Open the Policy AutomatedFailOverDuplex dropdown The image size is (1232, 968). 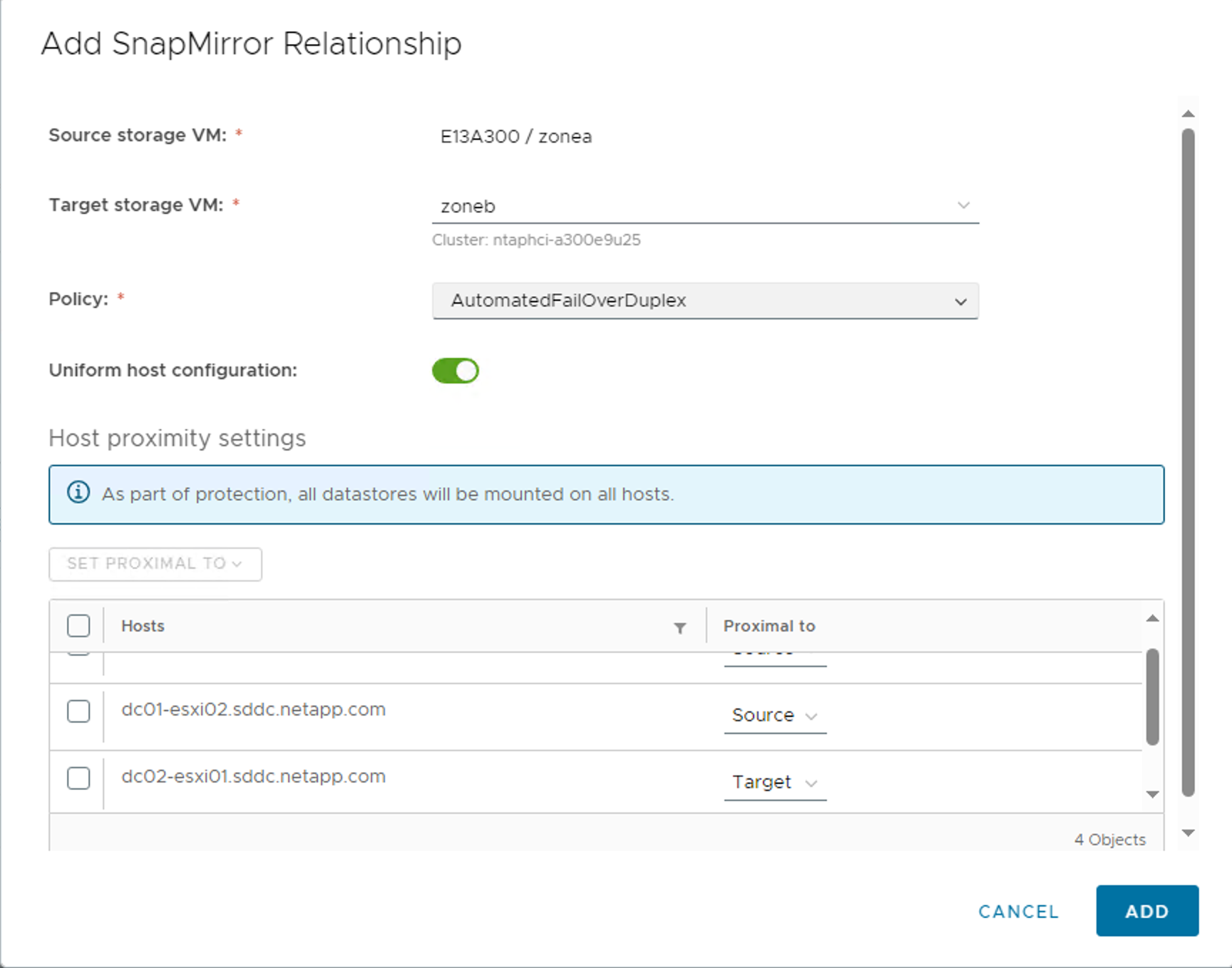[x=704, y=301]
